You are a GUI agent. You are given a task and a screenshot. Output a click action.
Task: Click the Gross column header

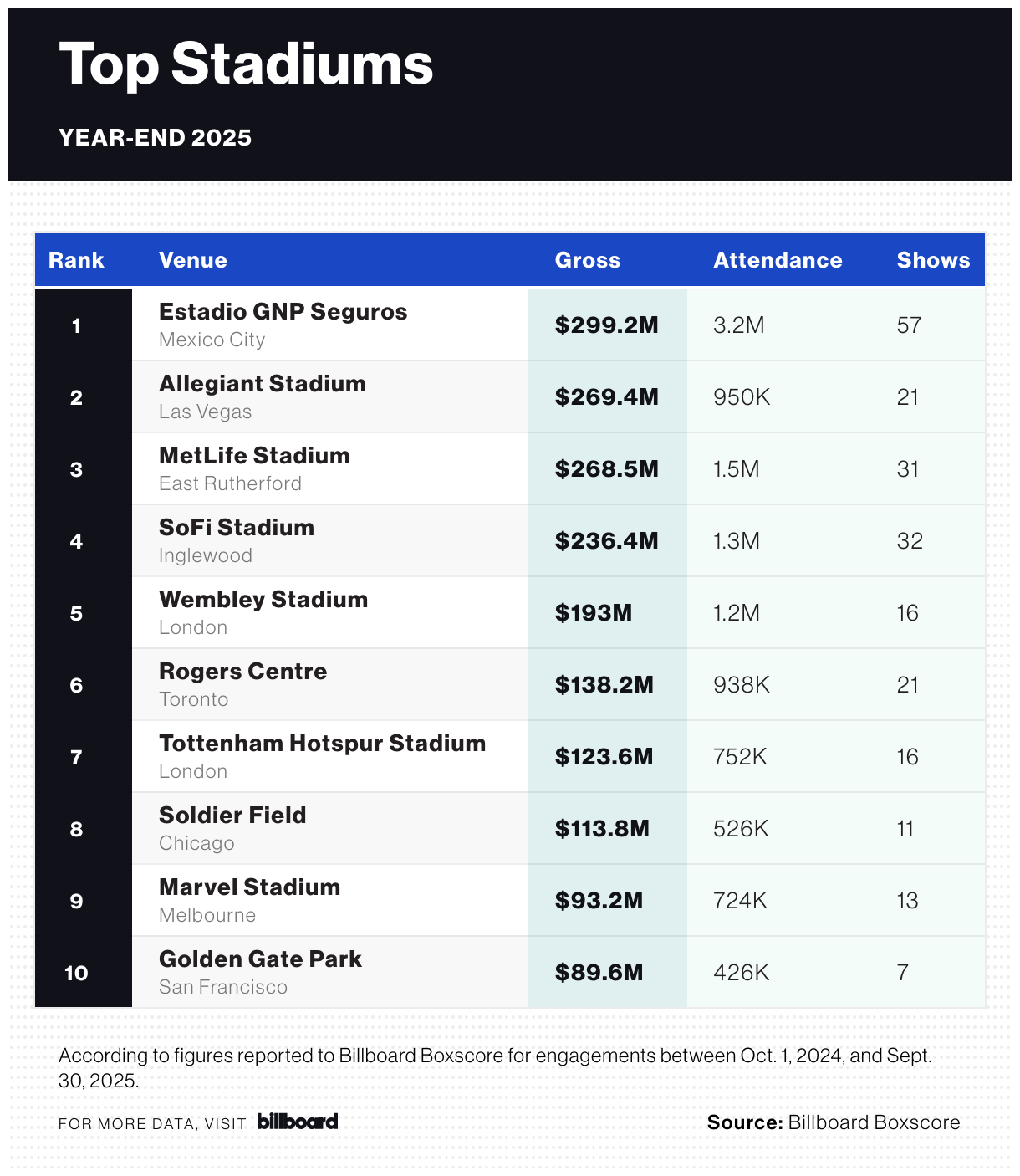[588, 260]
